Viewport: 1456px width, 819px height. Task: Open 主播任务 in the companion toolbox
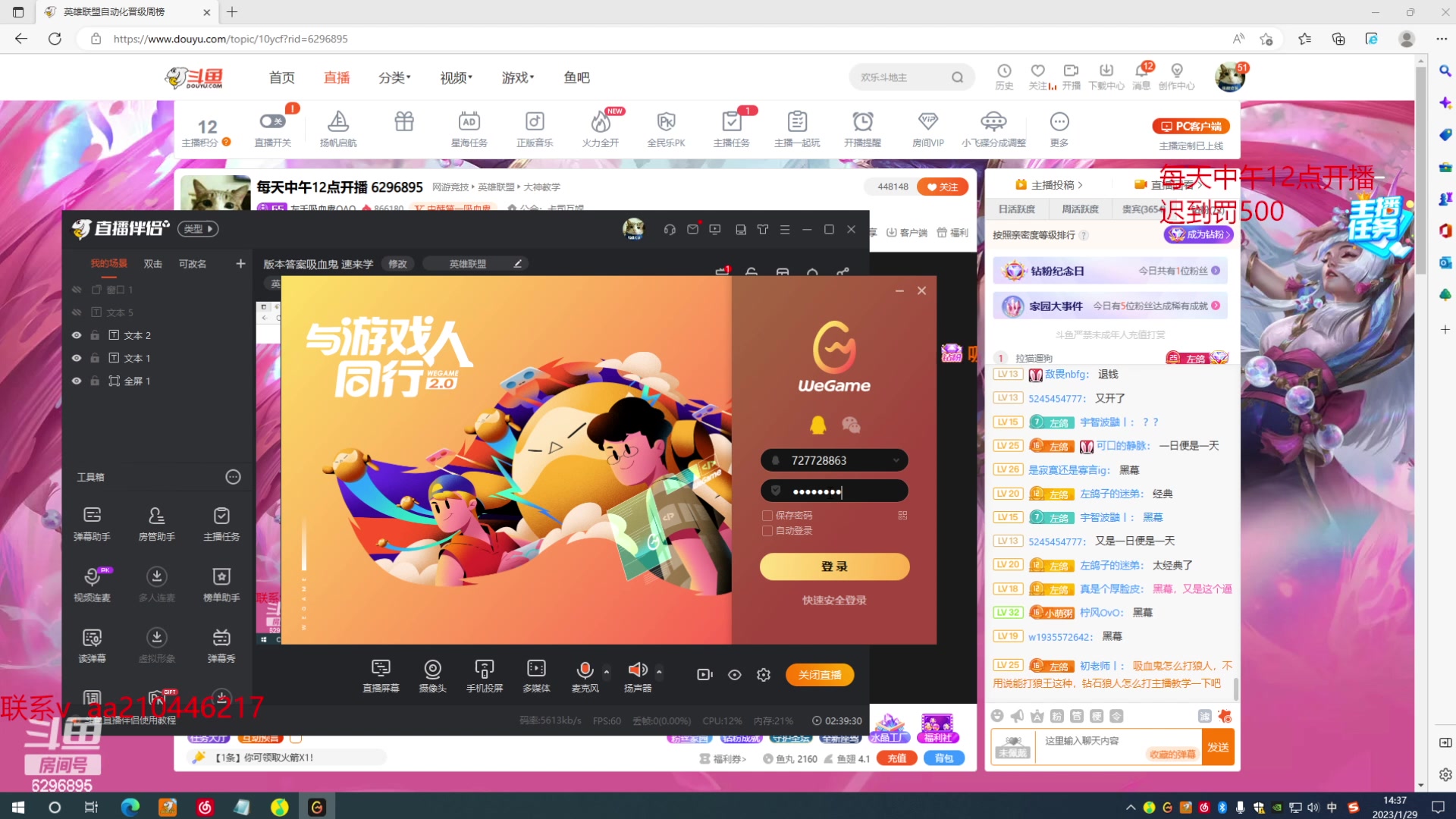pos(221,523)
